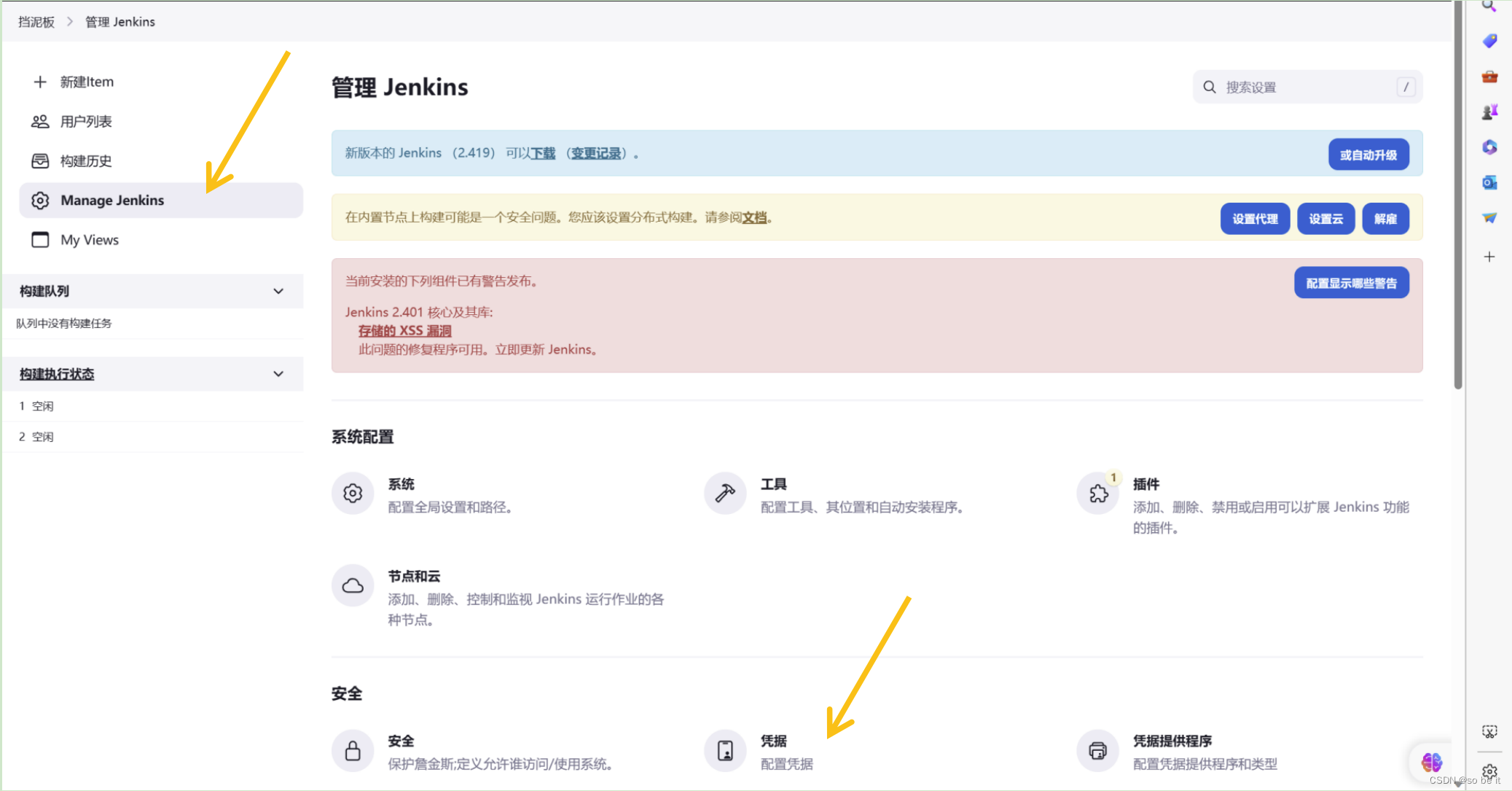Click the paper plane icon in browser sidebar
Image resolution: width=1512 pixels, height=791 pixels.
1489,218
